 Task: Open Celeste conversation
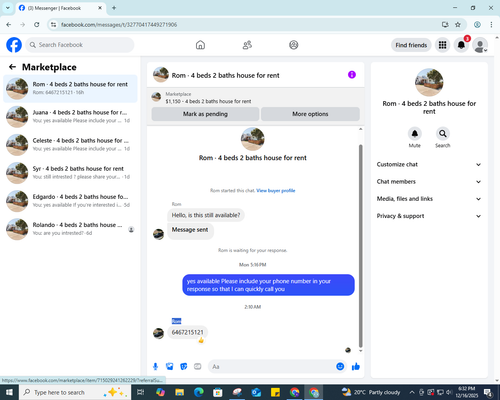[70, 145]
